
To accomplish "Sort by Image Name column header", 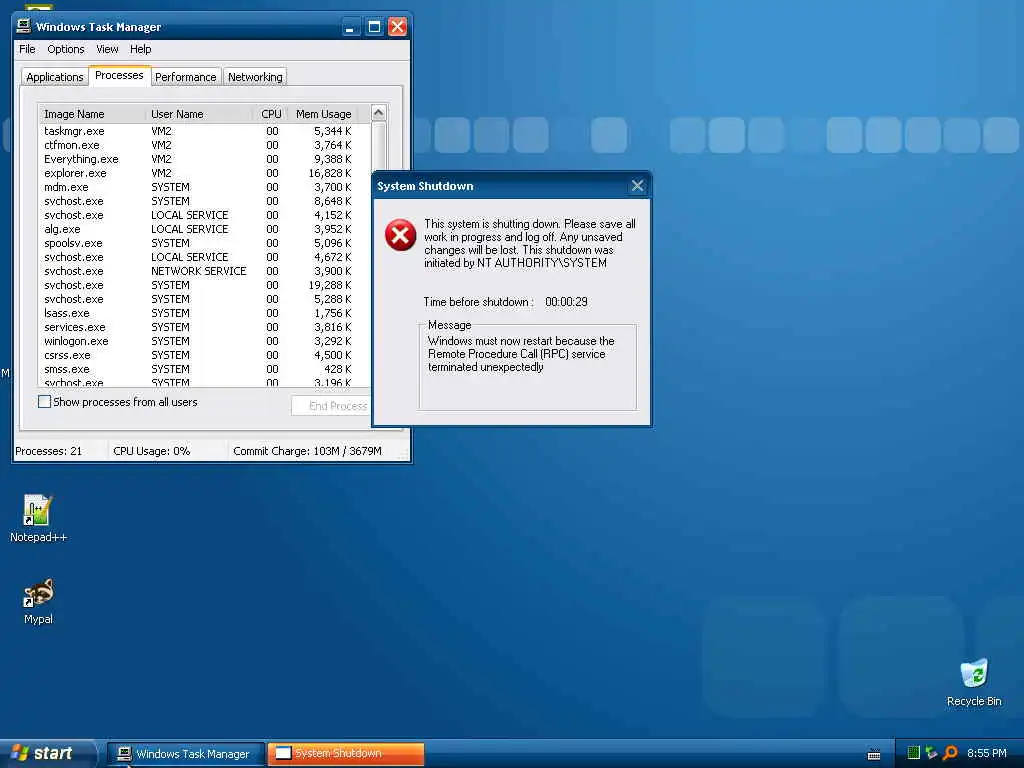I will coord(91,114).
